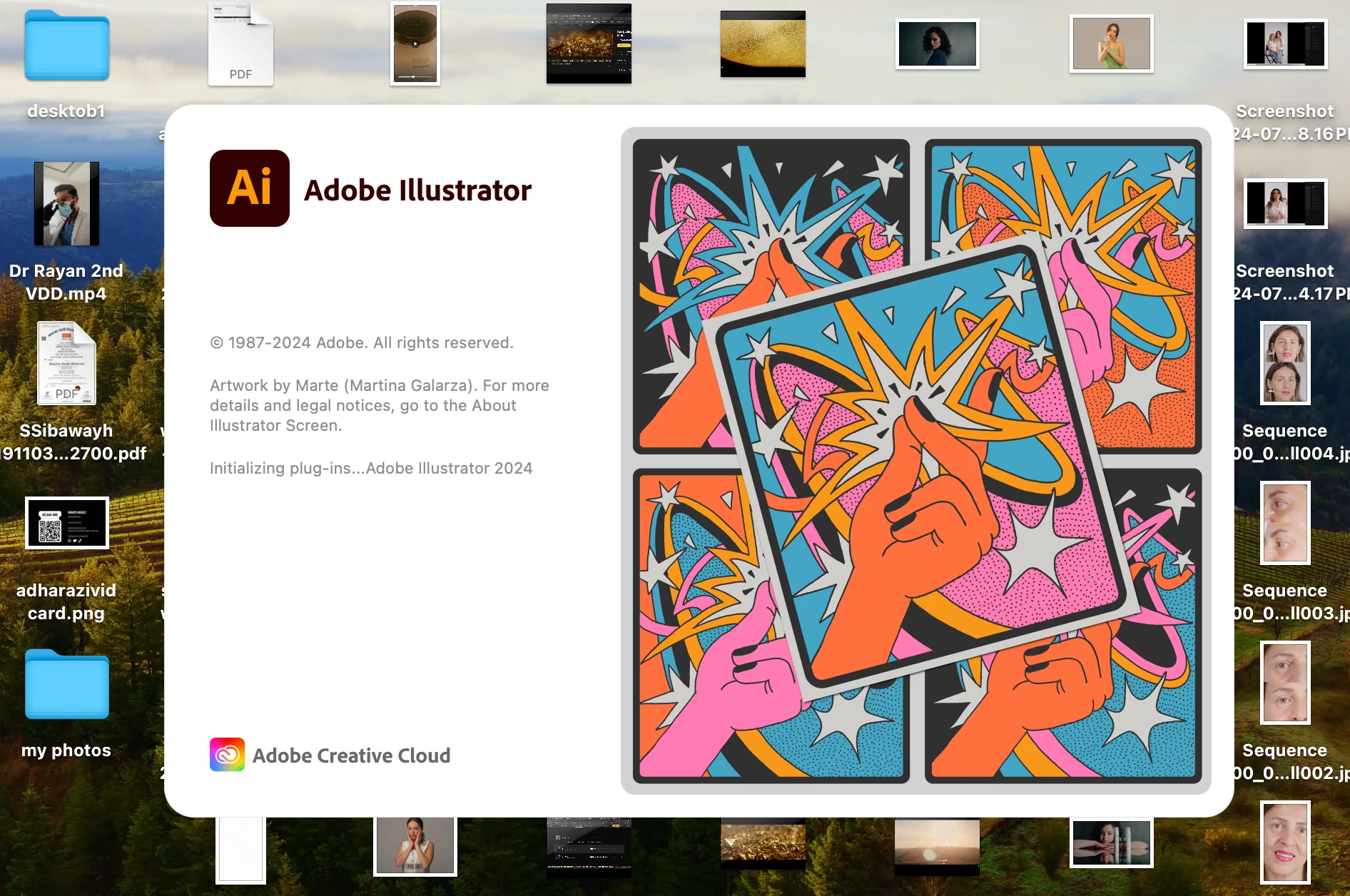Open the Sequence ...ll003 image file
This screenshot has width=1350, height=896.
pos(1285,523)
